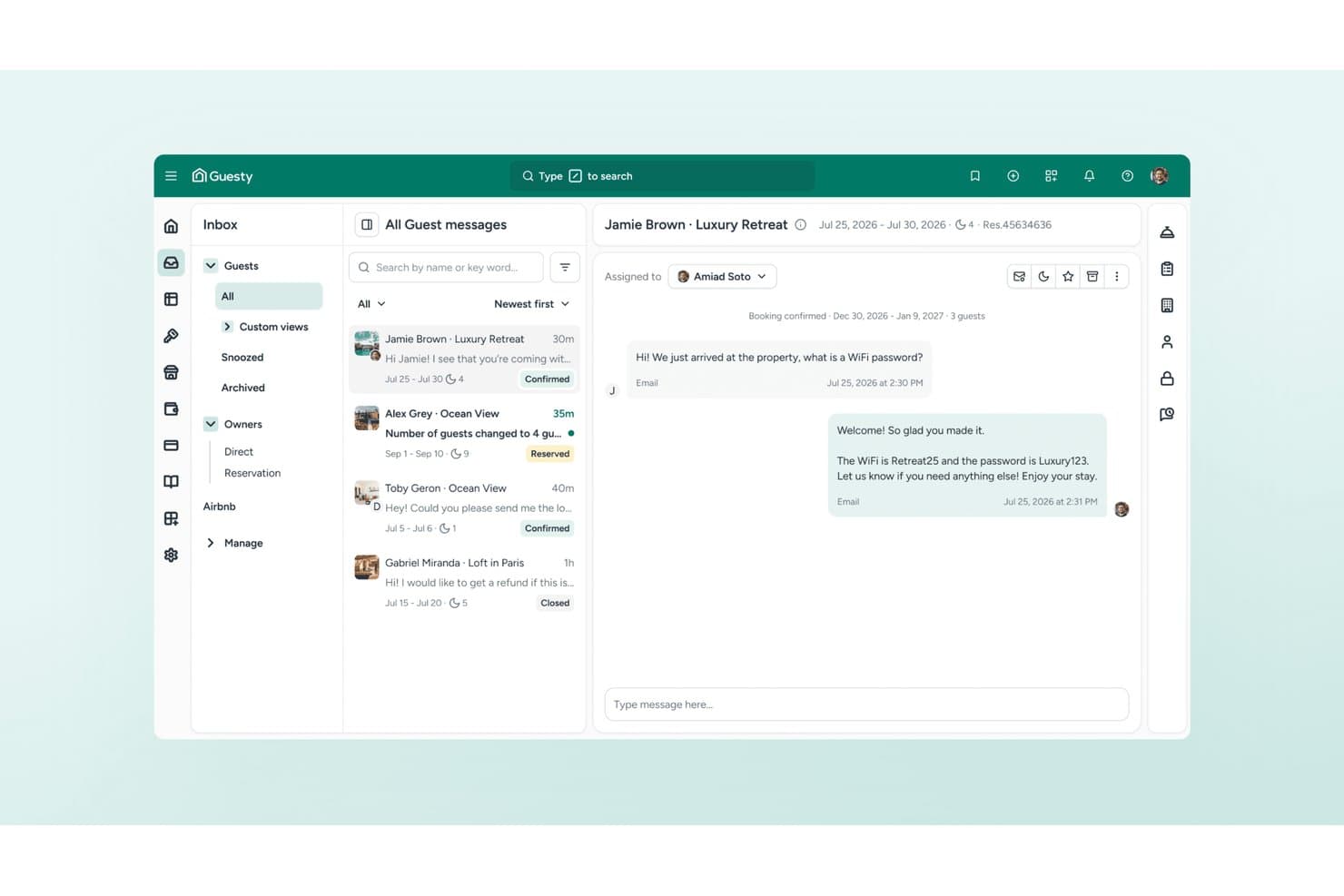This screenshot has height=896, width=1344.
Task: Go to Home in left sidebar
Action: [171, 226]
